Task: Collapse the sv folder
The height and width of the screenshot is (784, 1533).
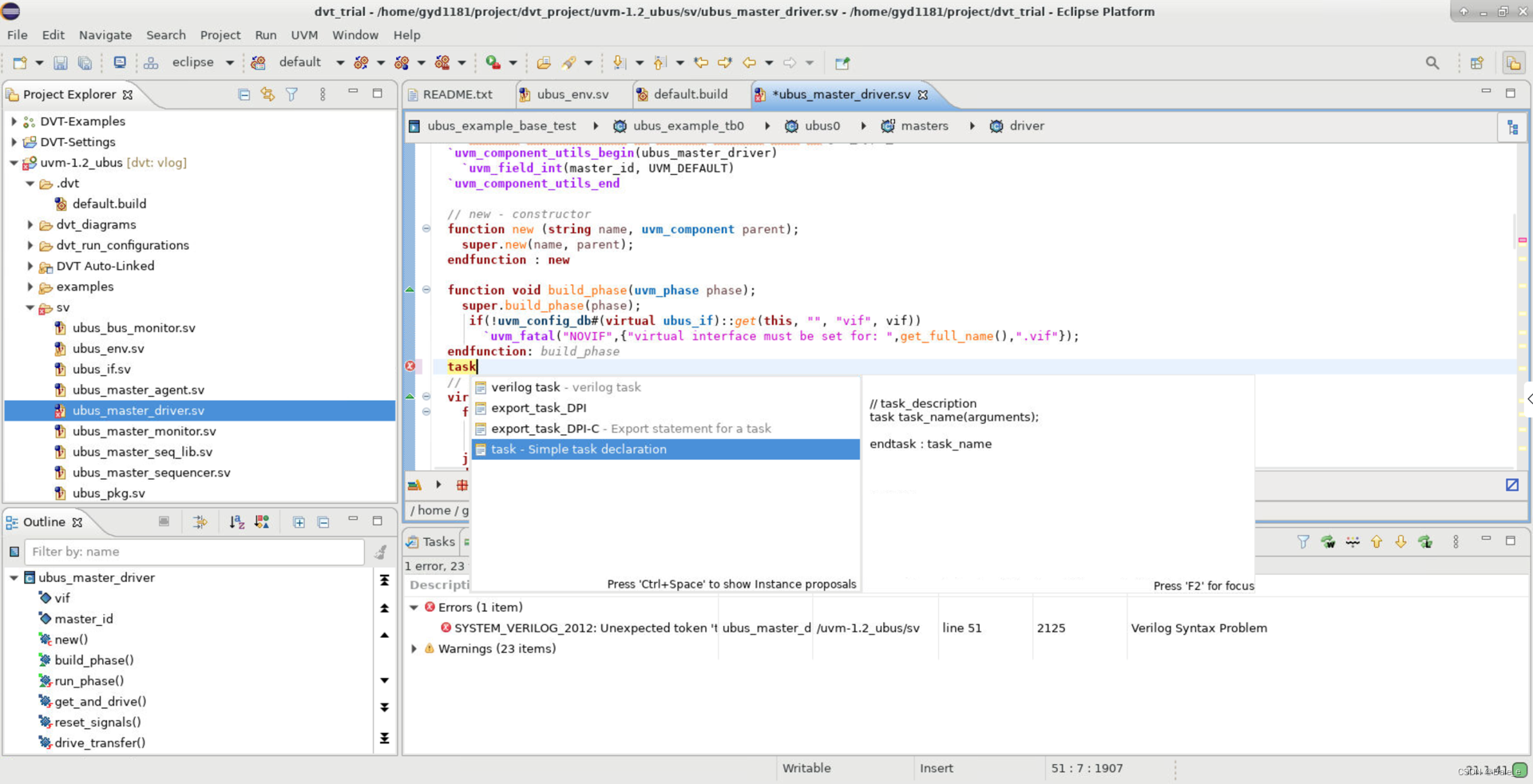Action: click(x=30, y=307)
